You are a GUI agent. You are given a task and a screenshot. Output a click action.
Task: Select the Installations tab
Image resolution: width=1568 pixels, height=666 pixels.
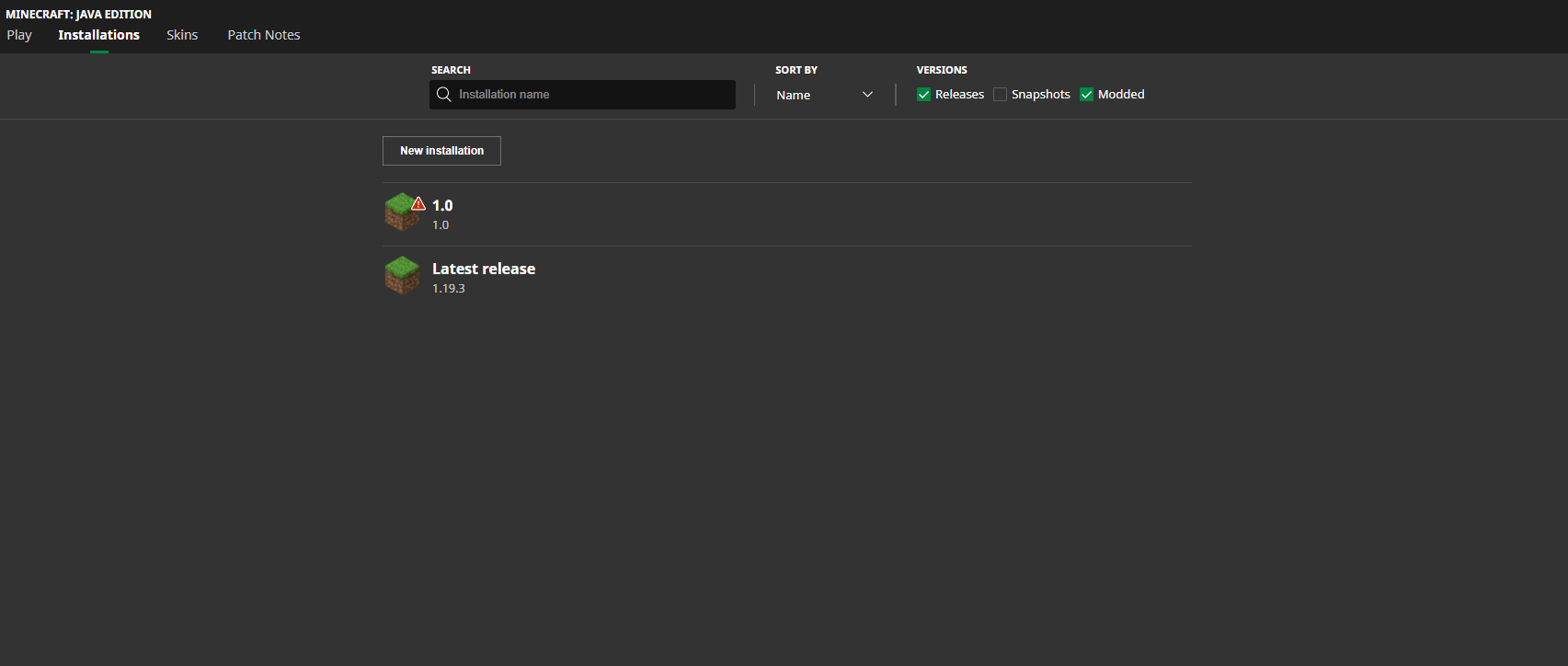(98, 35)
